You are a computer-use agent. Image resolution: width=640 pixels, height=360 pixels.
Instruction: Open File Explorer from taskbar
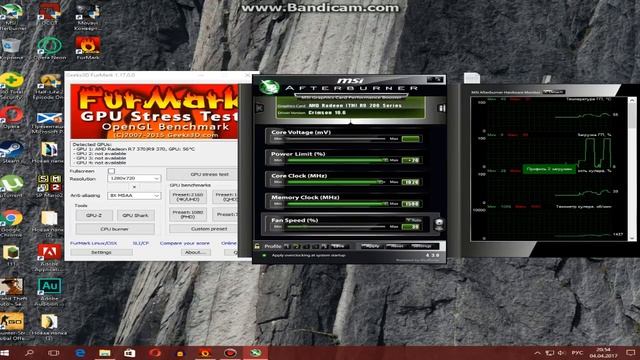pyautogui.click(x=104, y=352)
